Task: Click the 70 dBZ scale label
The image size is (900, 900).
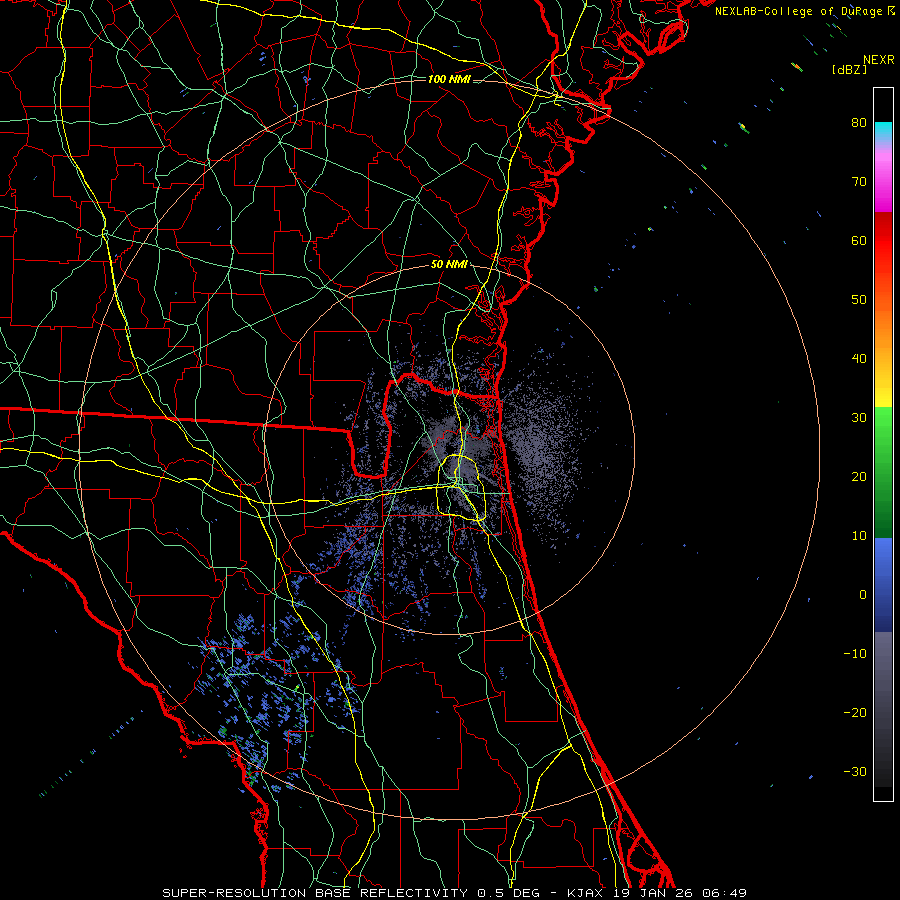Action: (x=859, y=181)
